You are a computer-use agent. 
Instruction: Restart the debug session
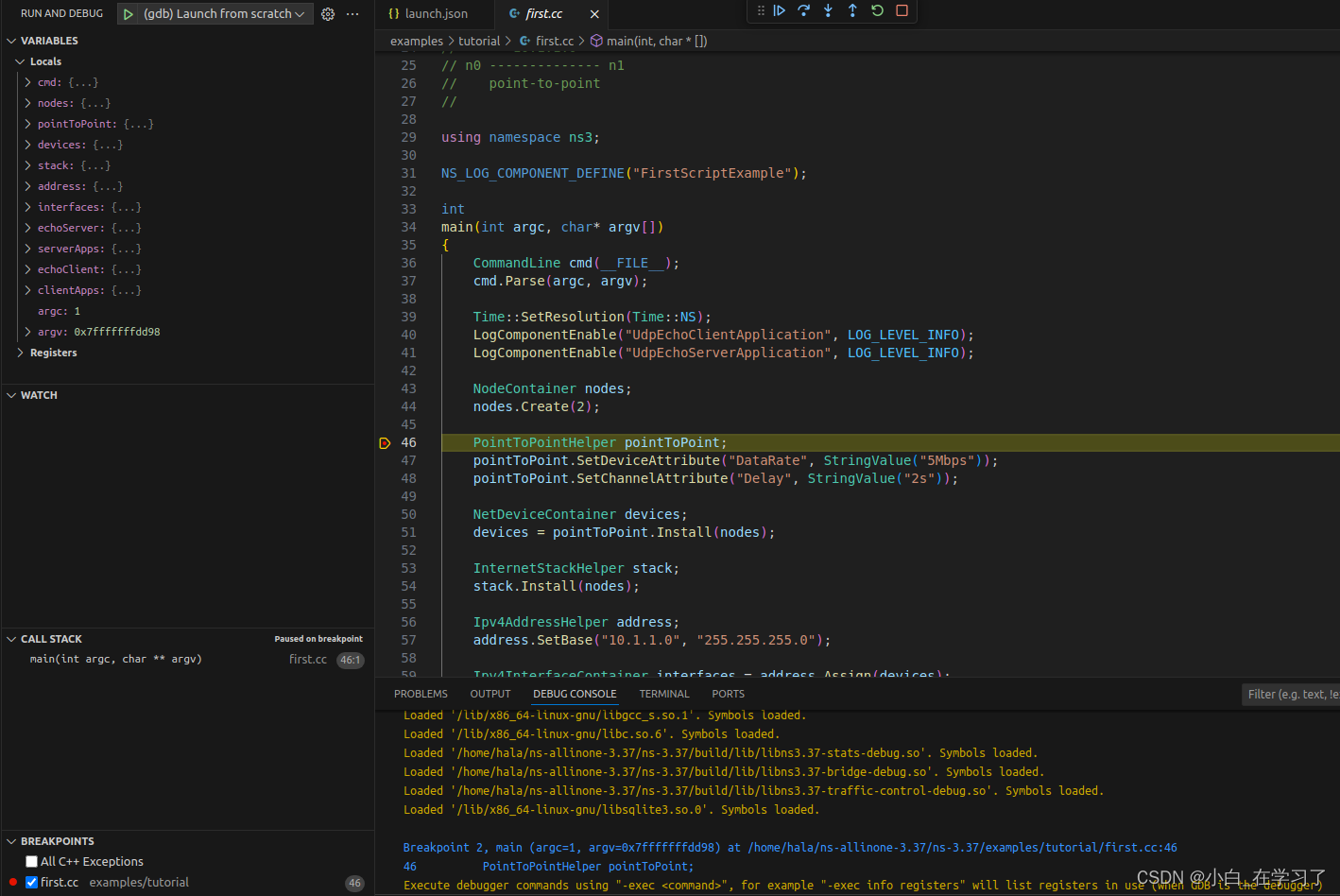click(875, 11)
